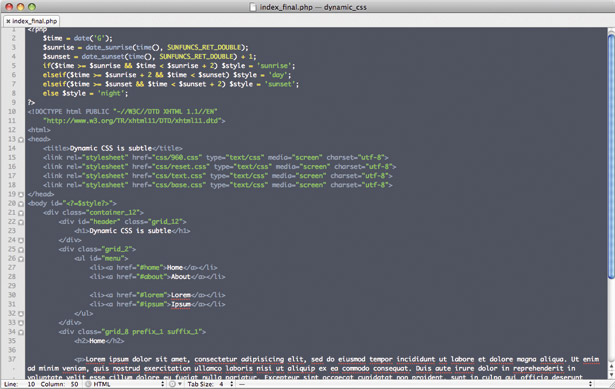The image size is (615, 389).
Task: Collapse the container_12 div on line 21
Action: 21,213
